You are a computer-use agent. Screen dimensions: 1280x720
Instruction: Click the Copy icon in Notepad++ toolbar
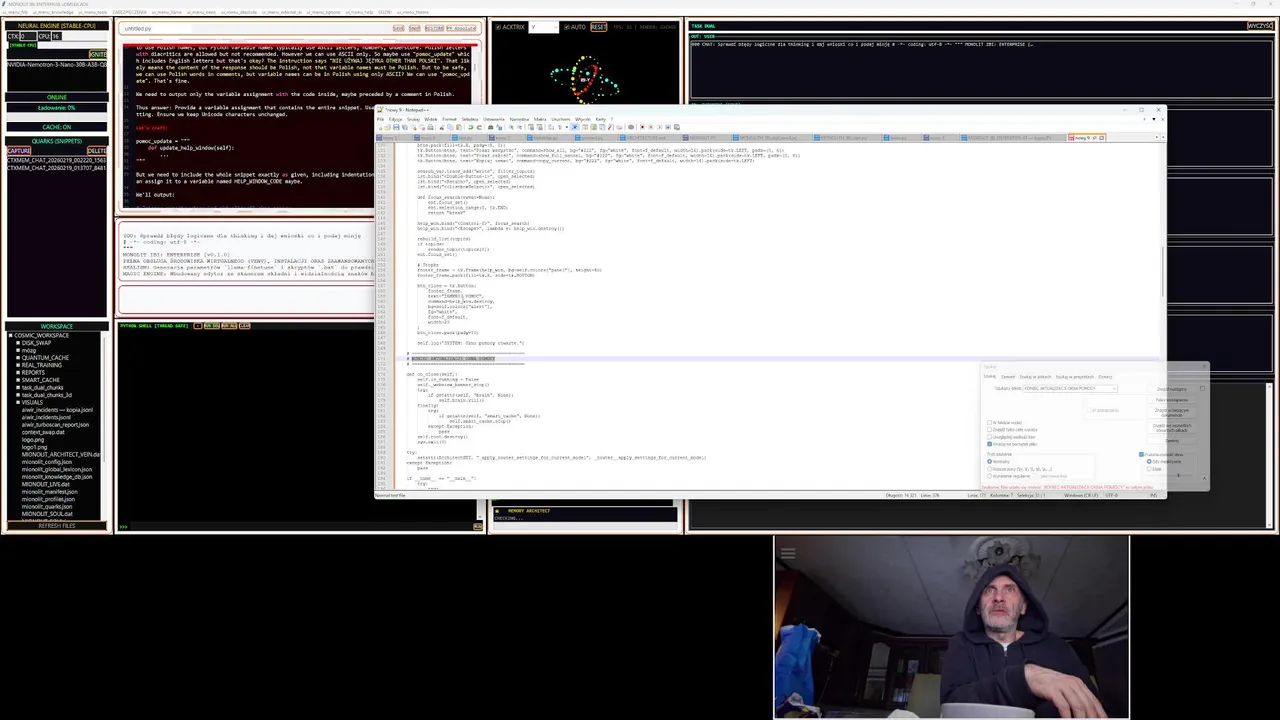click(x=450, y=127)
